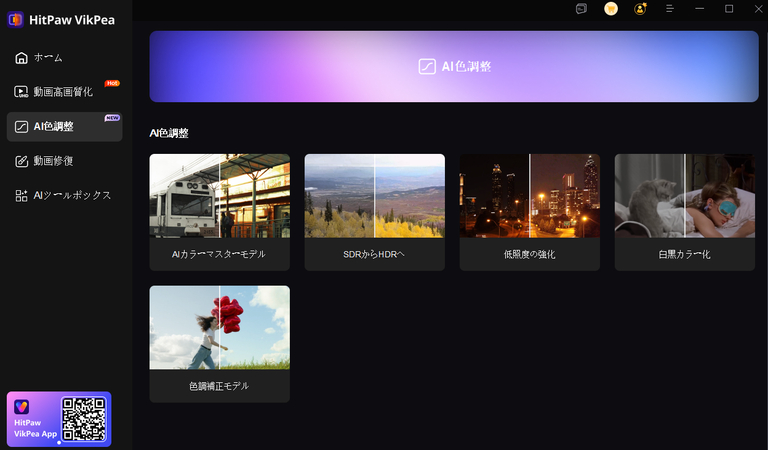This screenshot has height=450, width=768.
Task: Click the HitPaw VikPea logo icon
Action: [x=16, y=19]
